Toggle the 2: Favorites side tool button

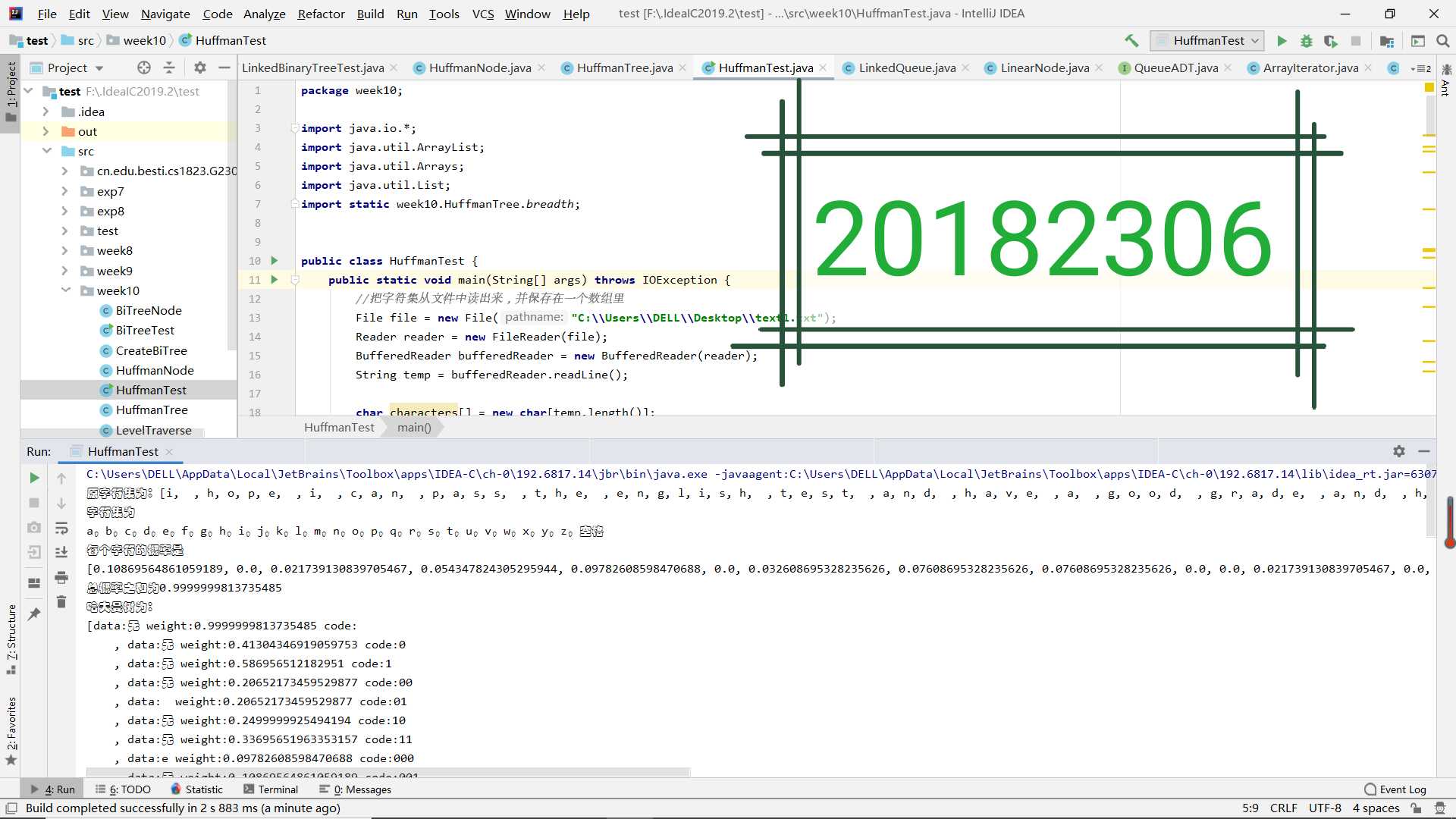(x=11, y=731)
